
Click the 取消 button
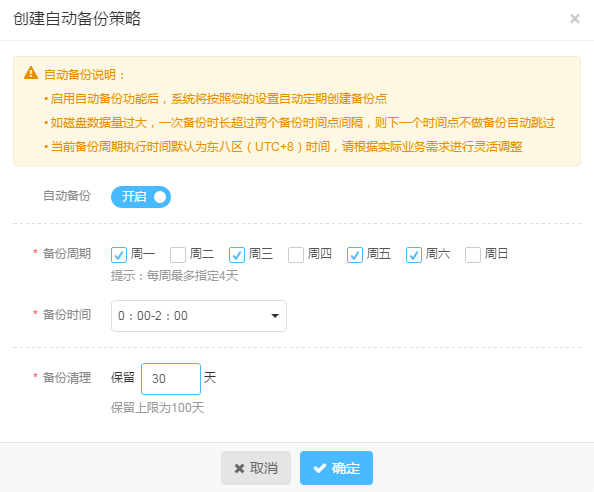click(x=256, y=468)
